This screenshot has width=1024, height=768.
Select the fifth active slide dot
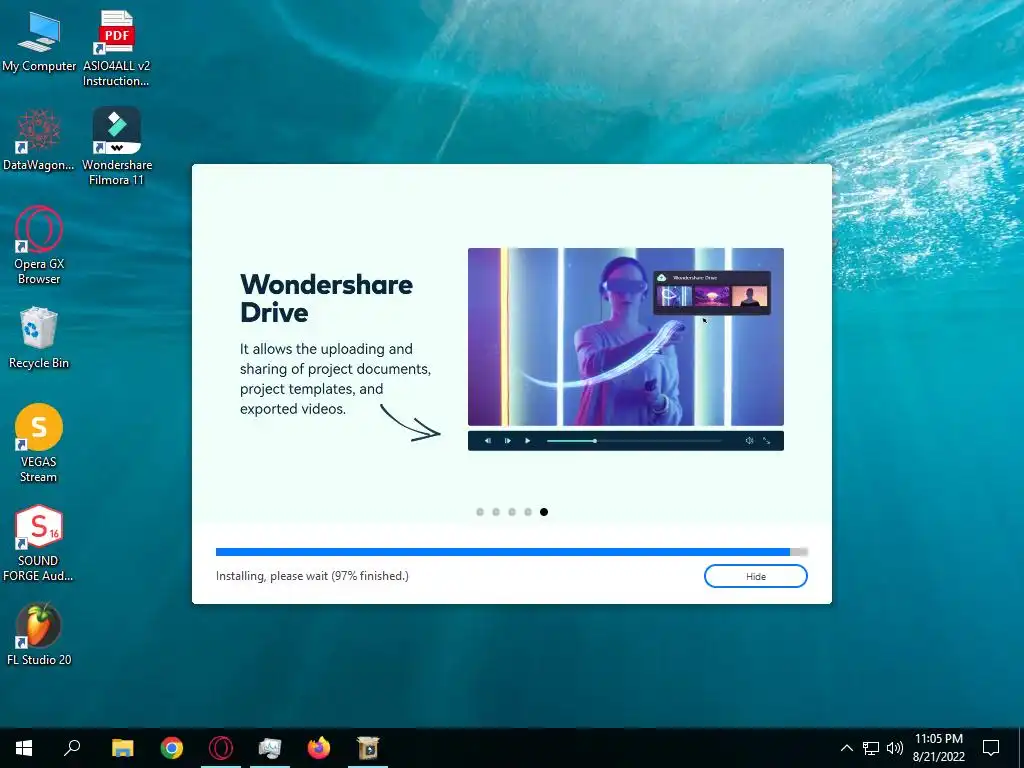544,512
